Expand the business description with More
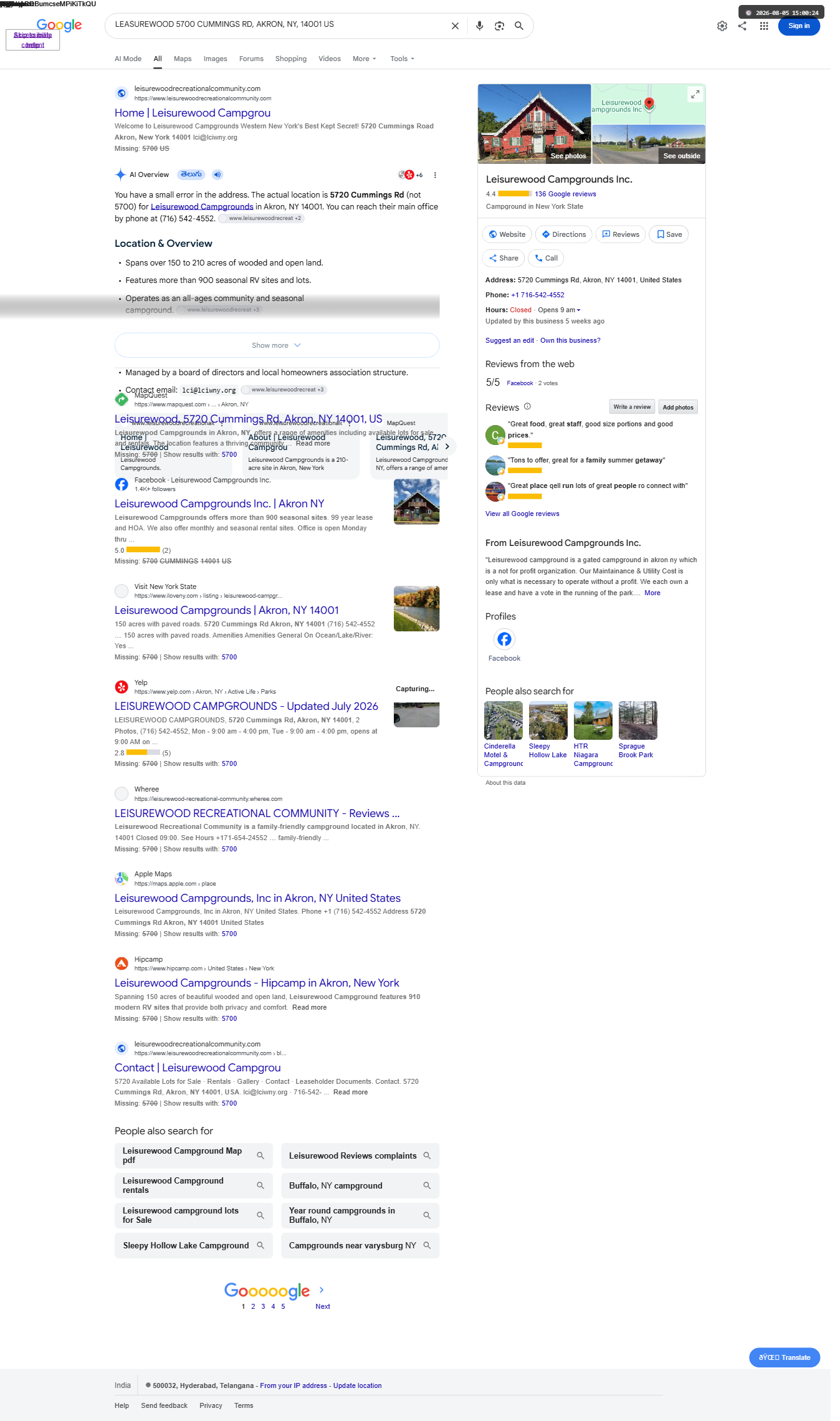This screenshot has width=840, height=1421. (652, 593)
